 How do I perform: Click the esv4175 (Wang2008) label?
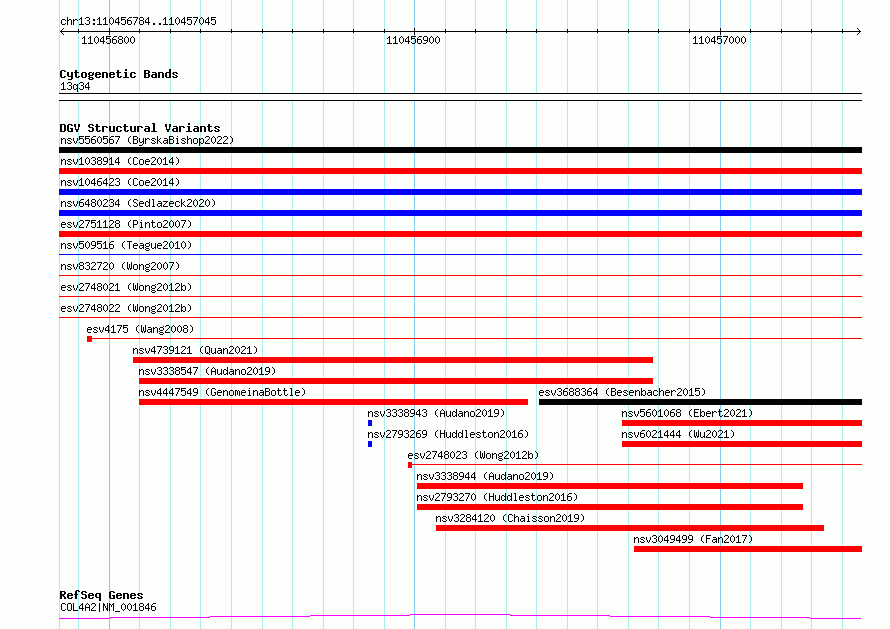tap(140, 329)
